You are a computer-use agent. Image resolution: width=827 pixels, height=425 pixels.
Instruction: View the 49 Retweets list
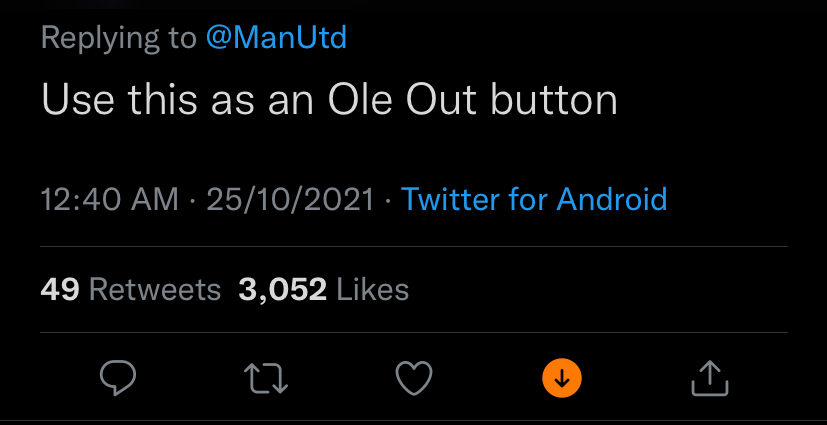pyautogui.click(x=130, y=290)
